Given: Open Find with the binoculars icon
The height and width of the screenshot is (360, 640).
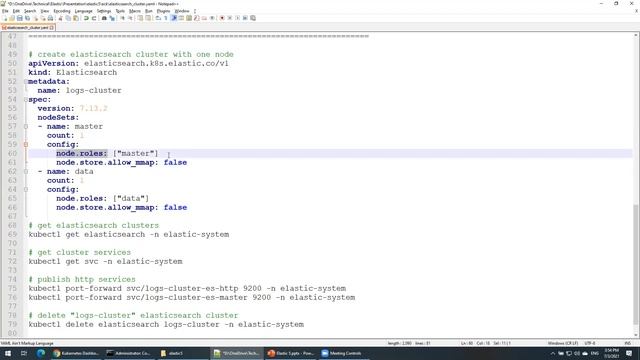Looking at the screenshot, I should tap(104, 18).
